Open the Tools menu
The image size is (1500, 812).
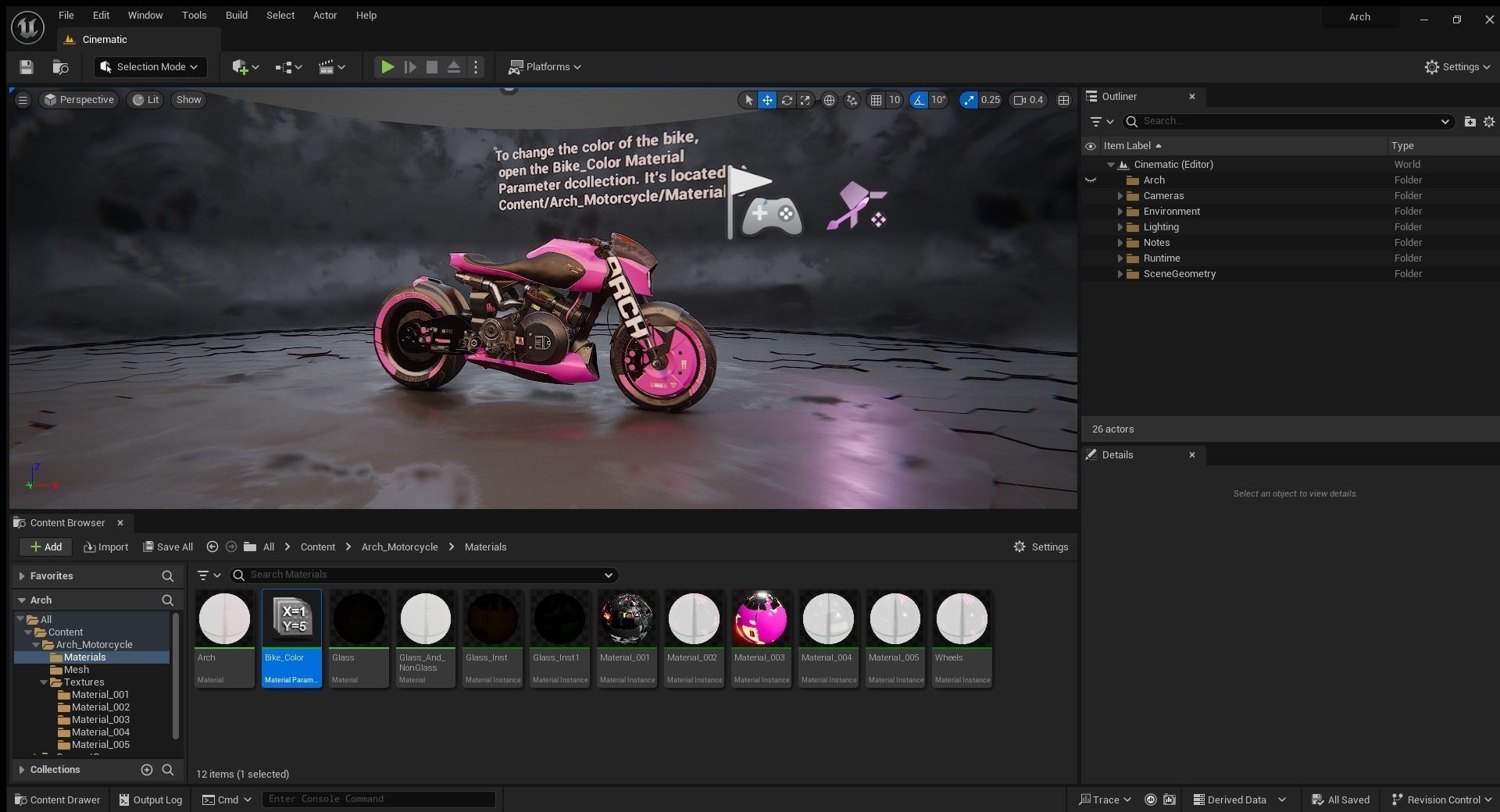194,15
